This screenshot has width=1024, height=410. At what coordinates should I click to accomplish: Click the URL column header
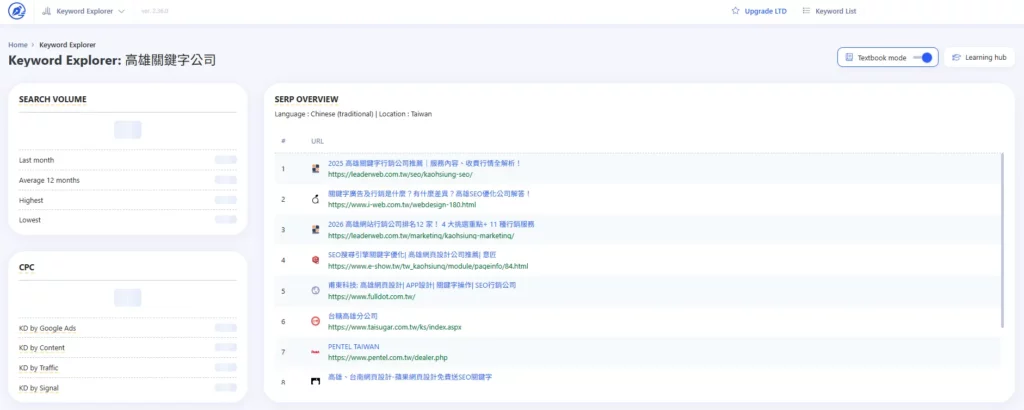[317, 141]
